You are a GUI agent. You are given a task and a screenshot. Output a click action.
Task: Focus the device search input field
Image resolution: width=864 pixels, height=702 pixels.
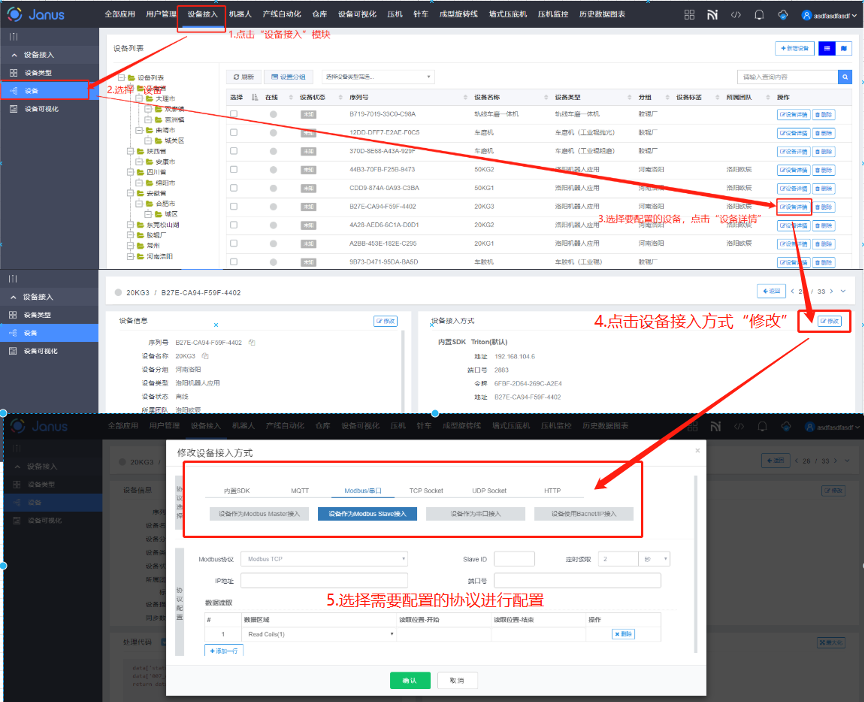point(787,77)
